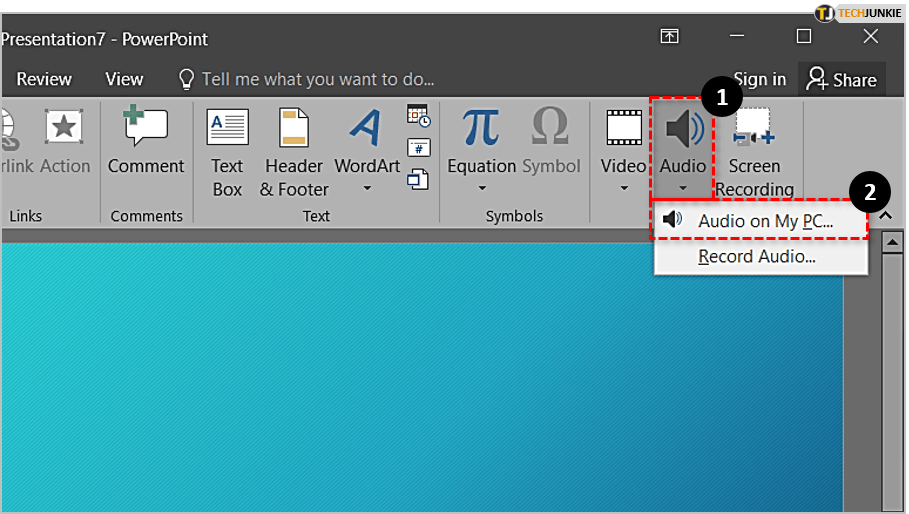Viewport: 909px width, 514px height.
Task: Insert Date & Time via the calendar icon
Action: coord(418,115)
